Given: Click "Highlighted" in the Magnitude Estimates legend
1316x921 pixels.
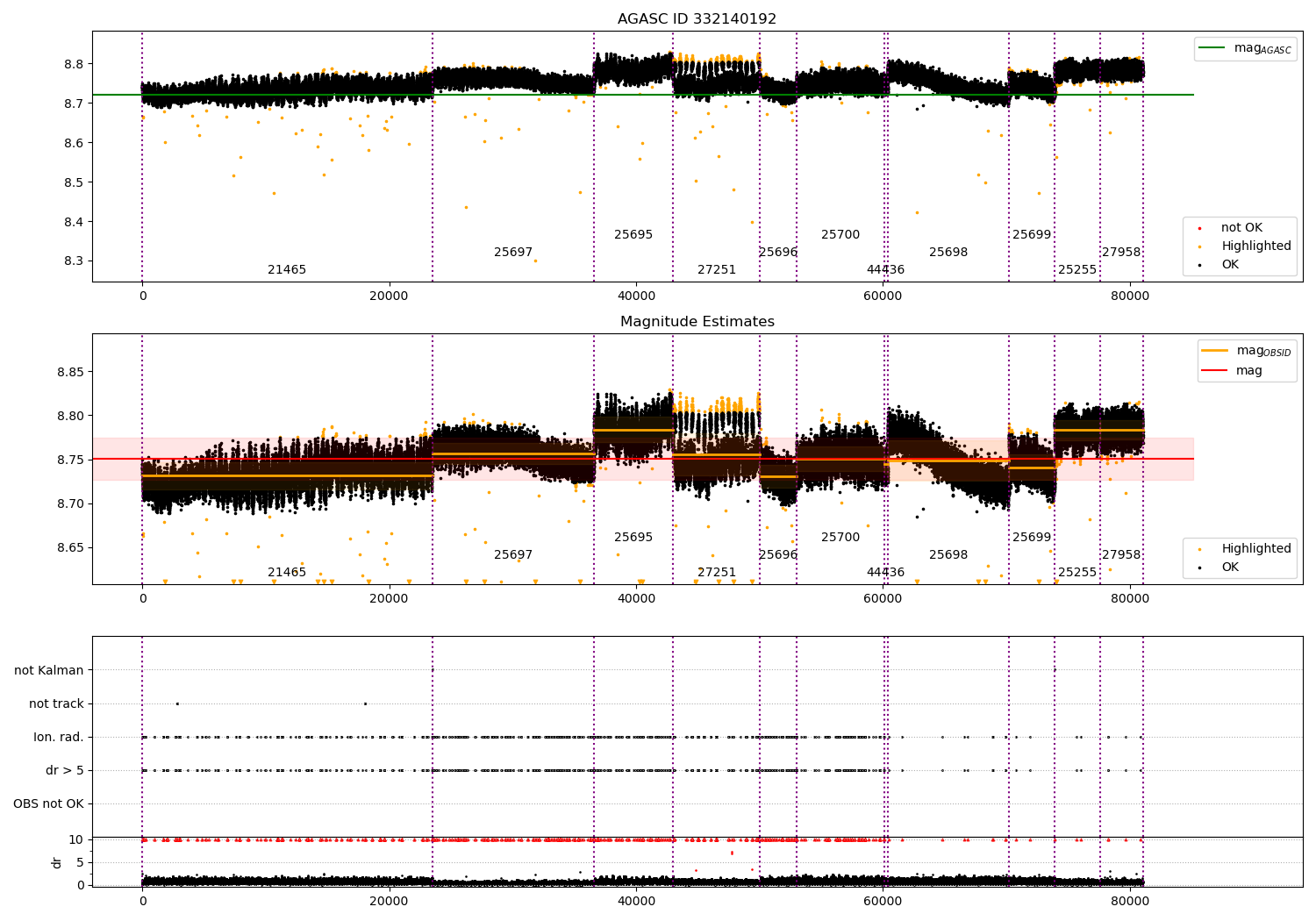Looking at the screenshot, I should tap(1256, 549).
